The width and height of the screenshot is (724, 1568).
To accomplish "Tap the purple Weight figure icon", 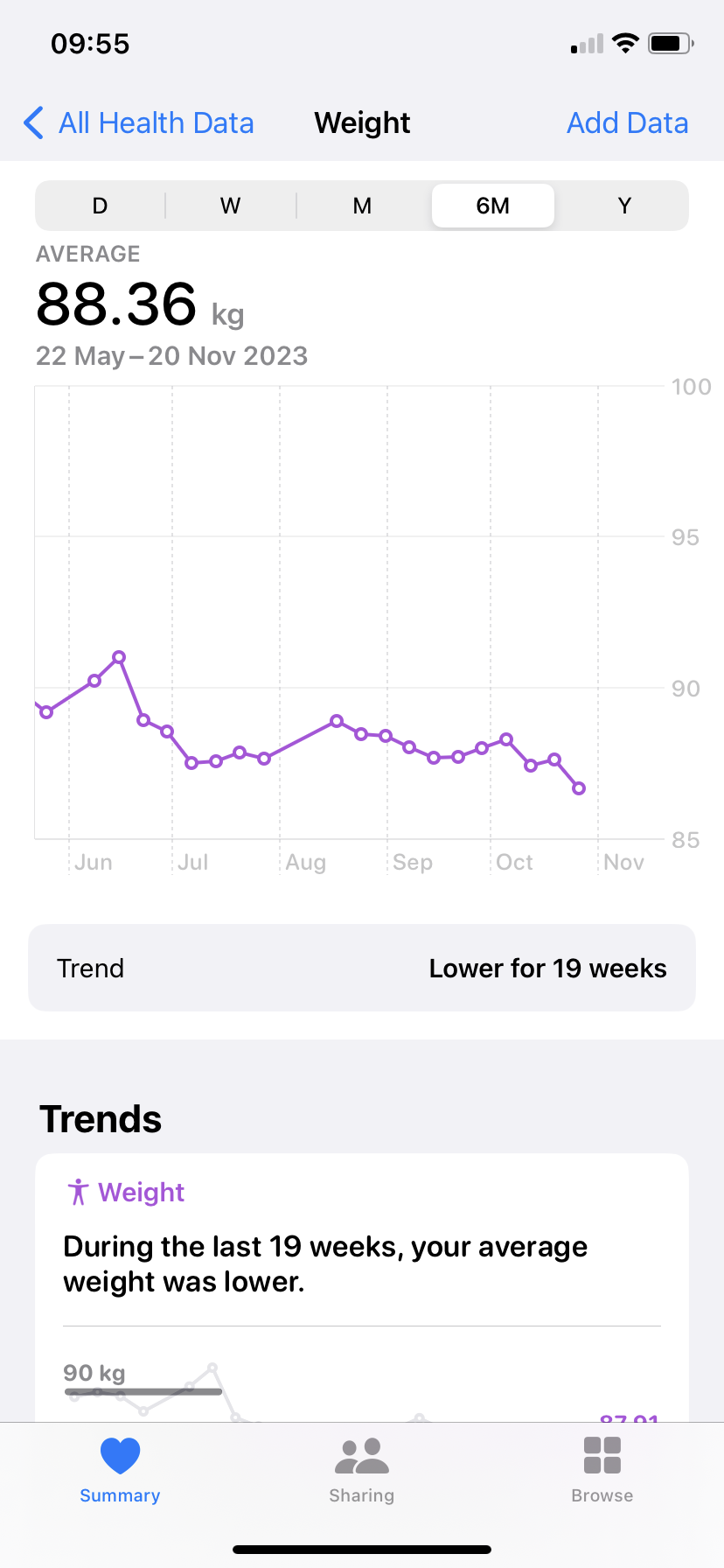I will (78, 1192).
